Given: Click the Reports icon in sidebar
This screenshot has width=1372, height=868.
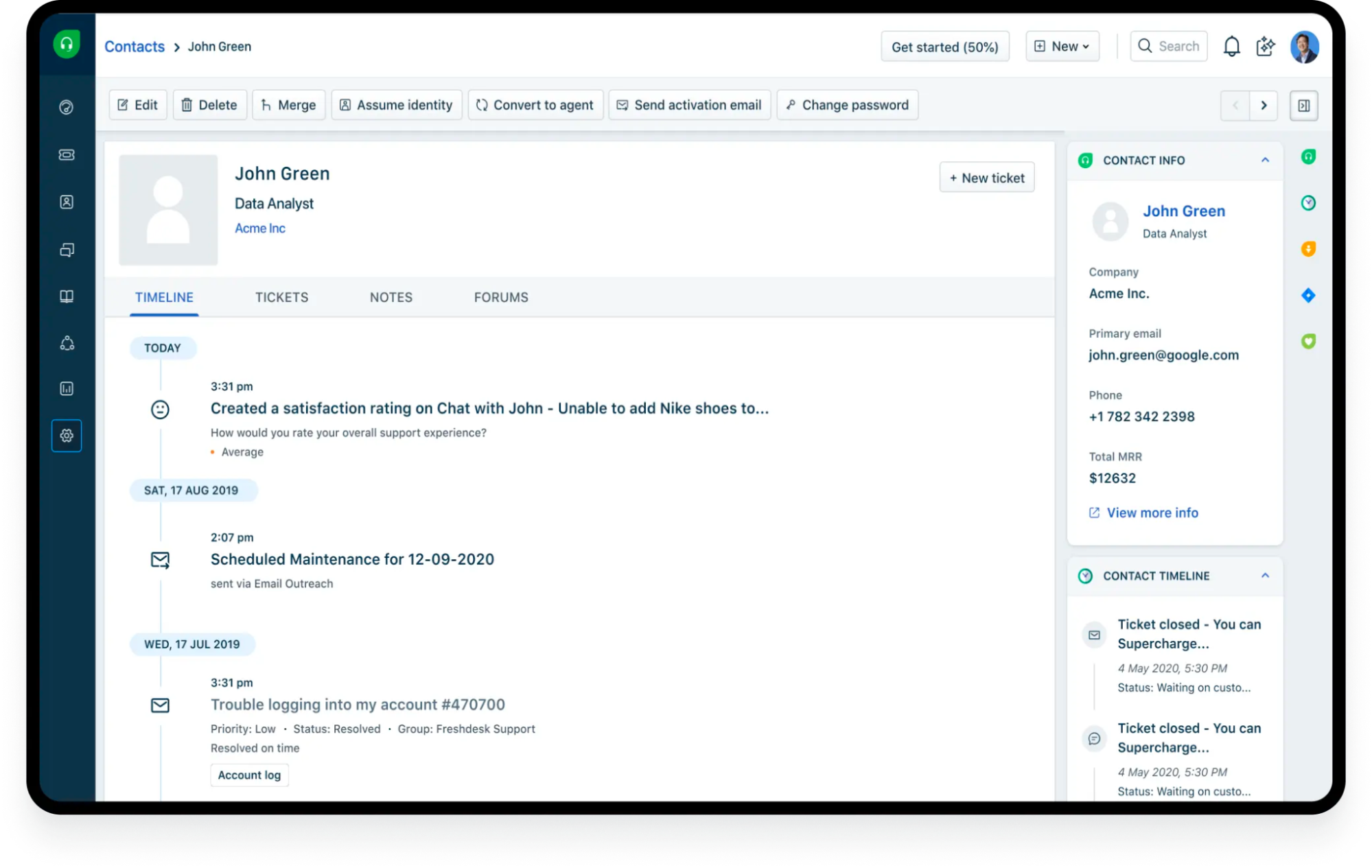Looking at the screenshot, I should pyautogui.click(x=68, y=388).
